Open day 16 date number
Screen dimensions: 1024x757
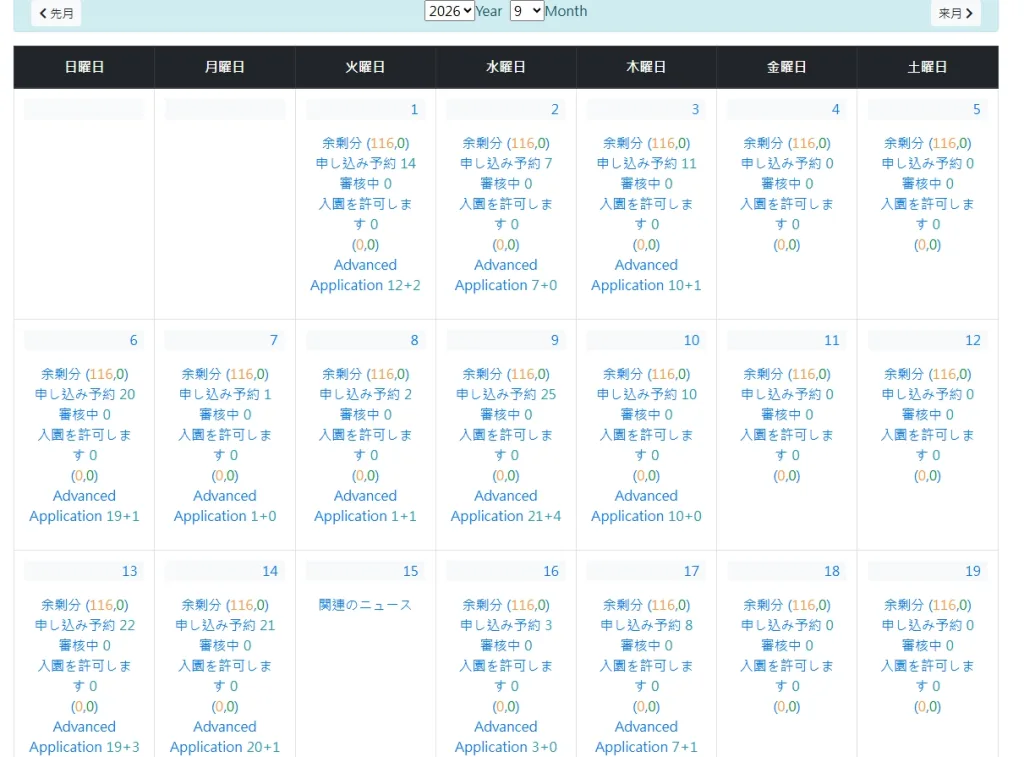(551, 571)
